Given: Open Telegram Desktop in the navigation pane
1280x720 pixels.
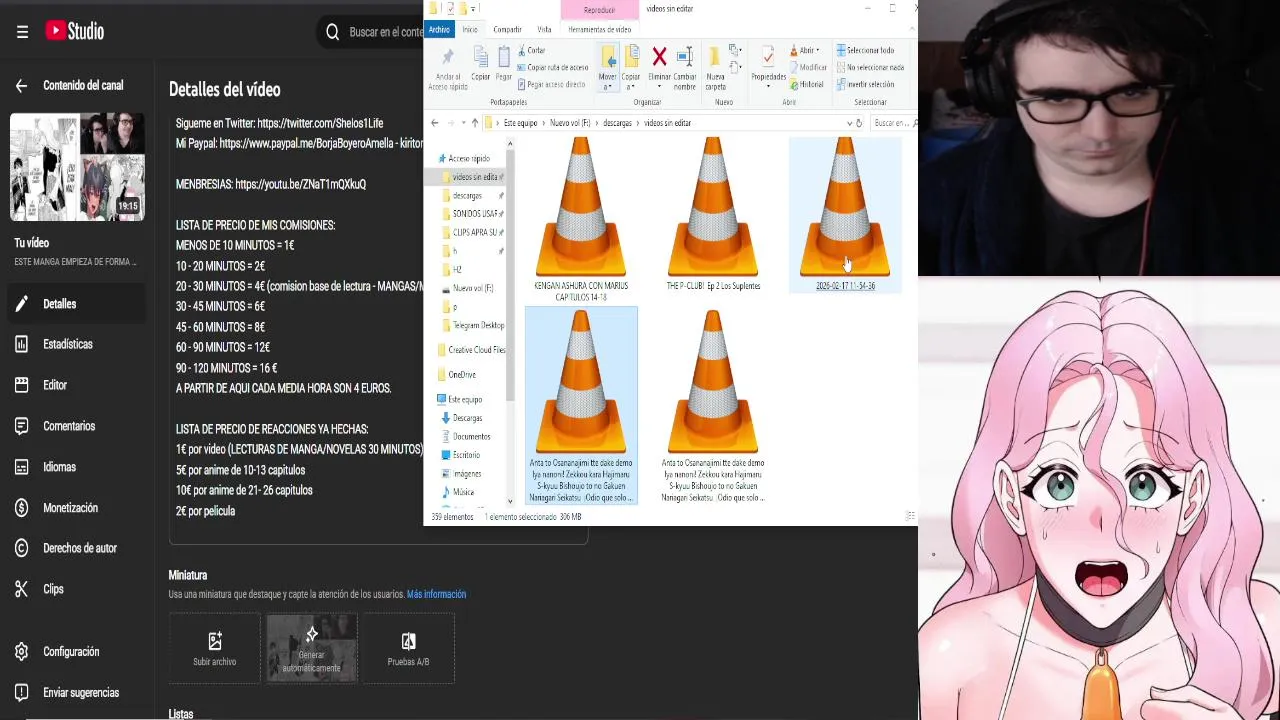Looking at the screenshot, I should (473, 326).
